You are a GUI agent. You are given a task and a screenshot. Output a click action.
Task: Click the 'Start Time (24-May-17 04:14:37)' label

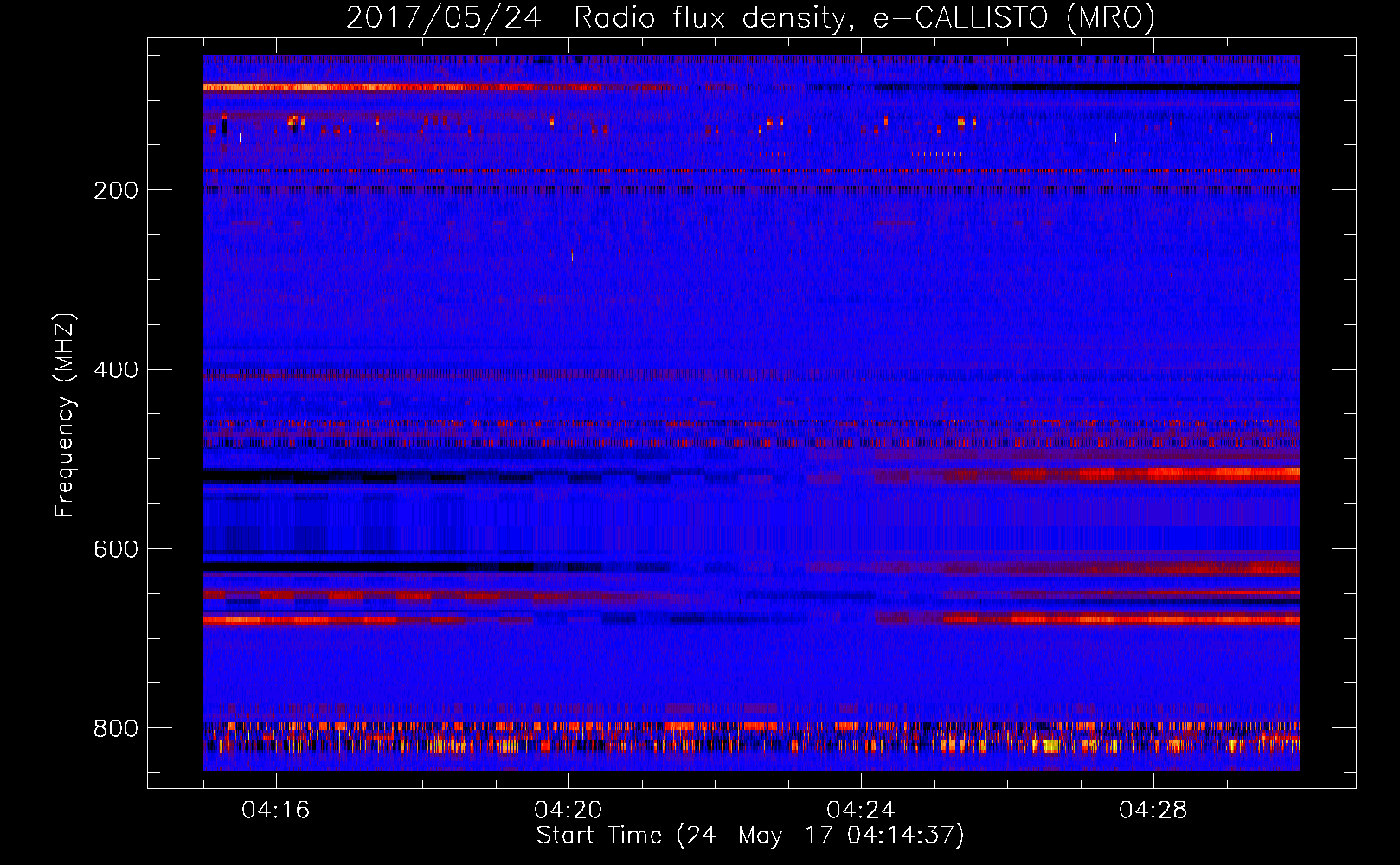tap(750, 836)
